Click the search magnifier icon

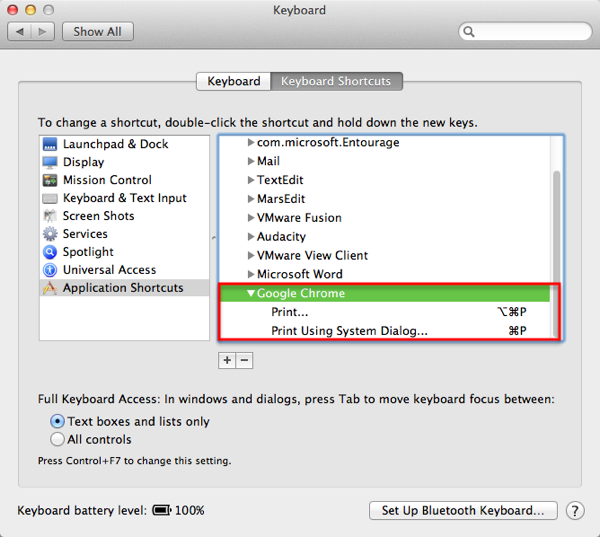tap(469, 31)
